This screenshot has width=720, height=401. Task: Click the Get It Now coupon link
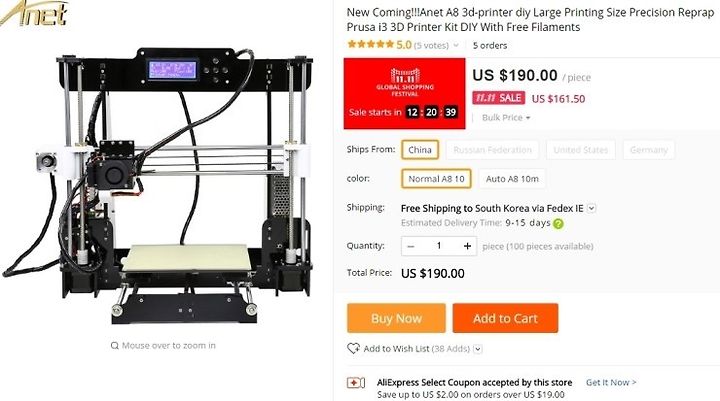coord(611,382)
